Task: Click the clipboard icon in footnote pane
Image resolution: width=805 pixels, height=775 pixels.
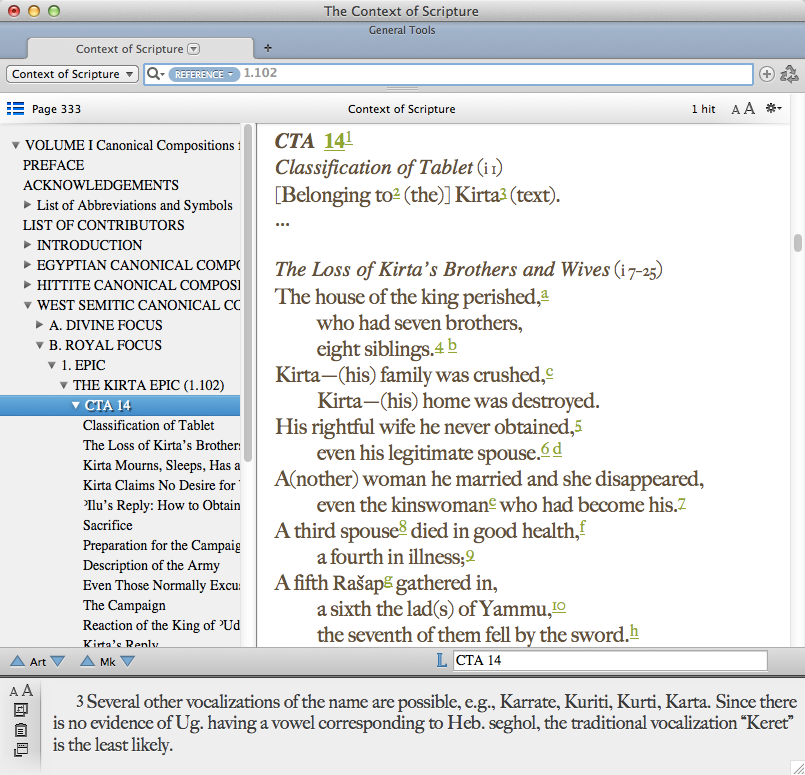Action: click(x=21, y=730)
